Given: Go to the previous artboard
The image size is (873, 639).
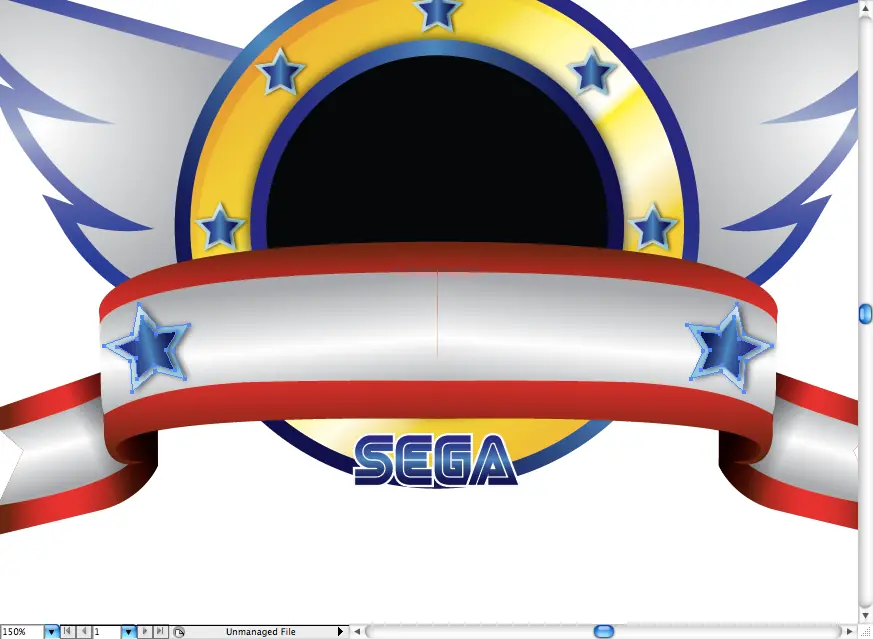Looking at the screenshot, I should (x=84, y=631).
